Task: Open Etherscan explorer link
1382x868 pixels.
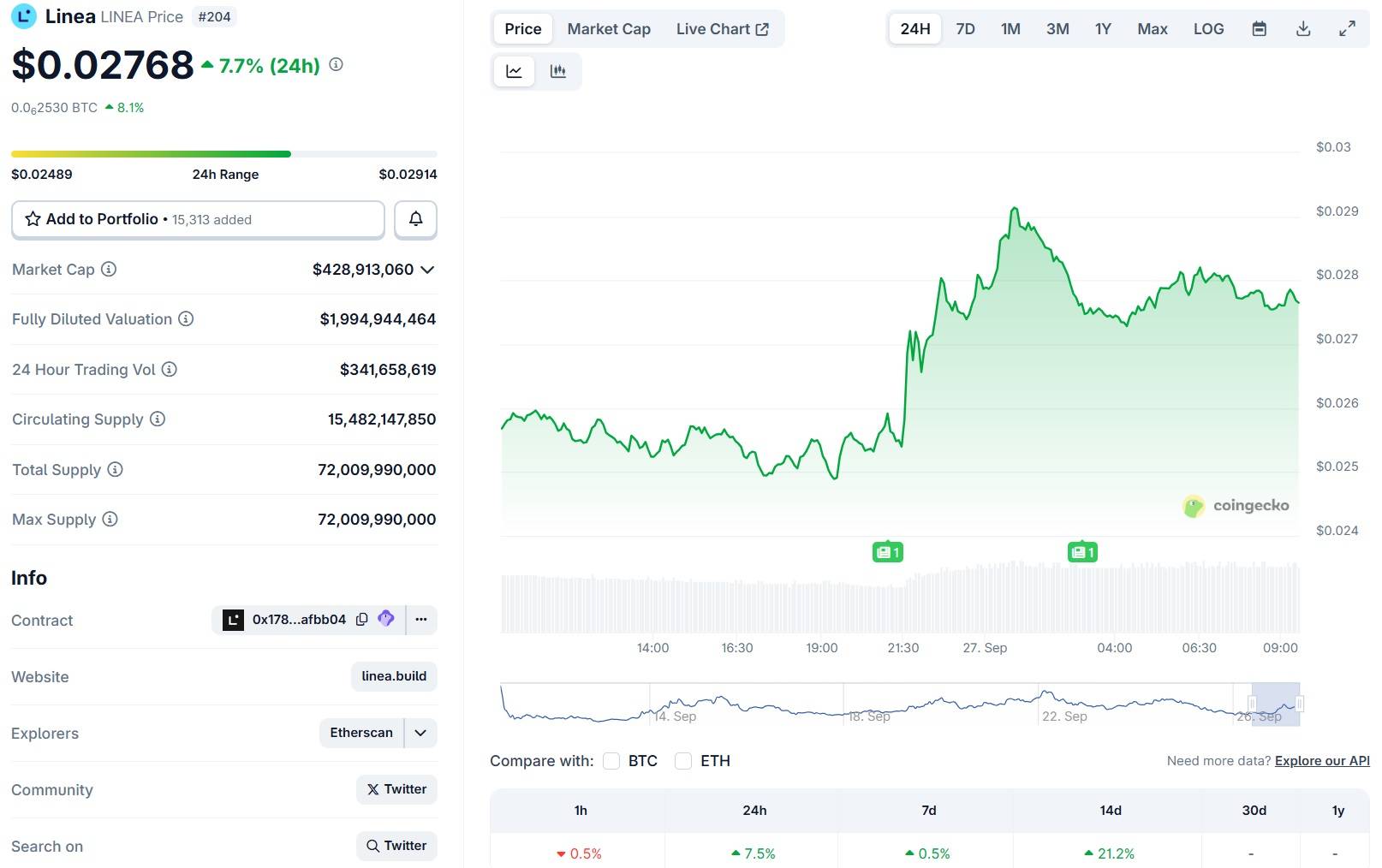Action: (x=361, y=733)
